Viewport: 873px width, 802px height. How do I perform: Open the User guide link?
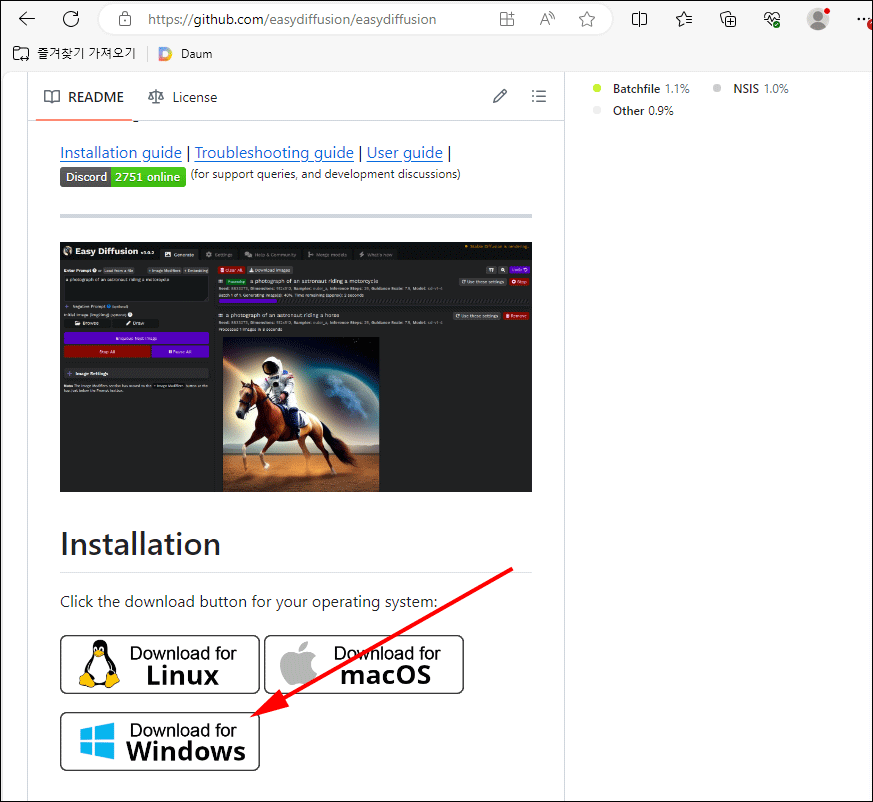point(405,153)
